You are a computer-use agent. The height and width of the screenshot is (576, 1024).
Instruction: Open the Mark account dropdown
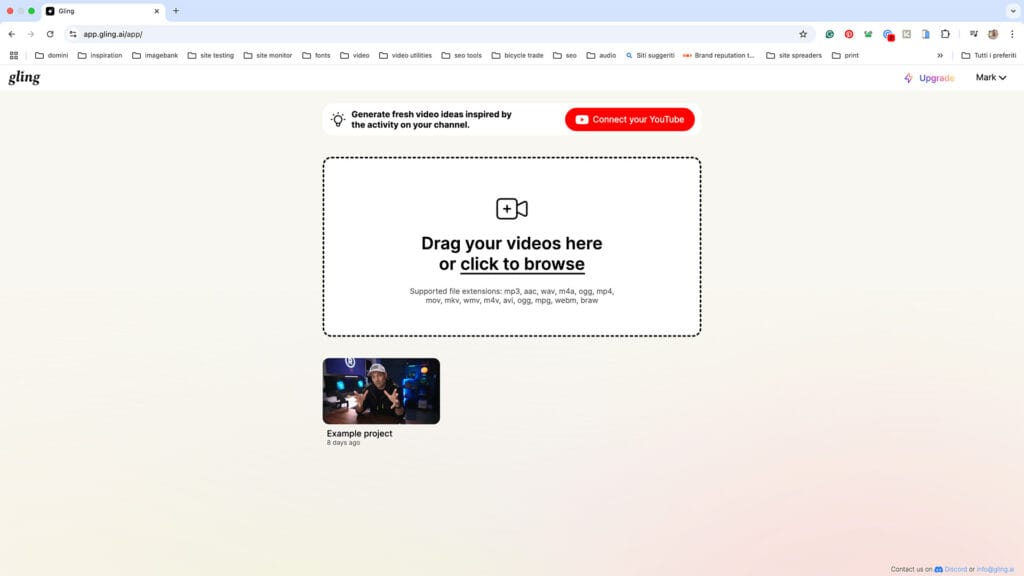pos(990,78)
